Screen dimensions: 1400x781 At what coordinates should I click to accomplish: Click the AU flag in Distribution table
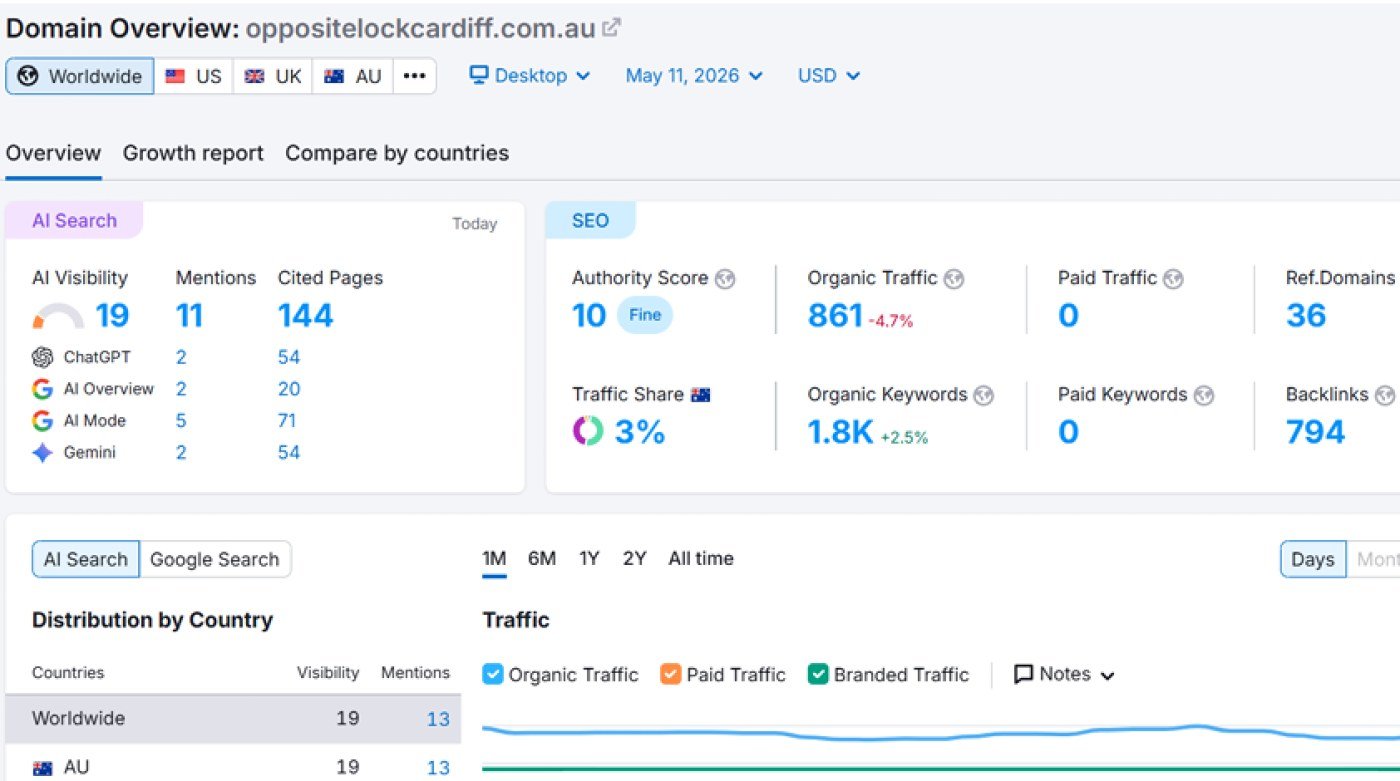point(42,768)
